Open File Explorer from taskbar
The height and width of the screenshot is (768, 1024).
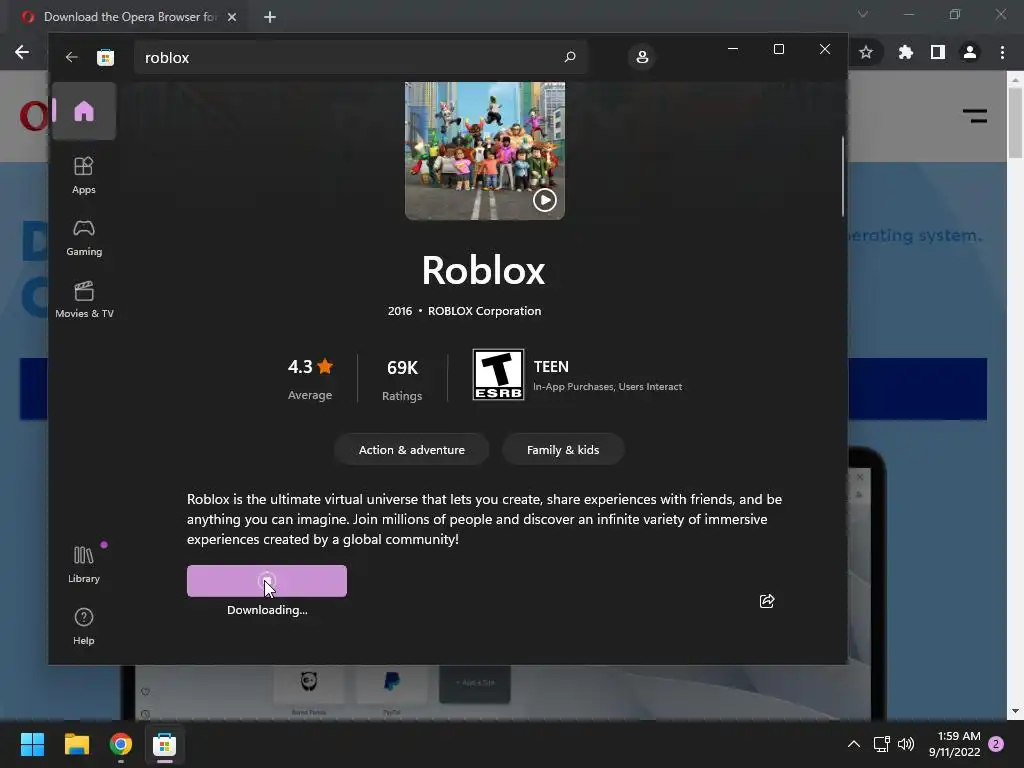pyautogui.click(x=76, y=744)
